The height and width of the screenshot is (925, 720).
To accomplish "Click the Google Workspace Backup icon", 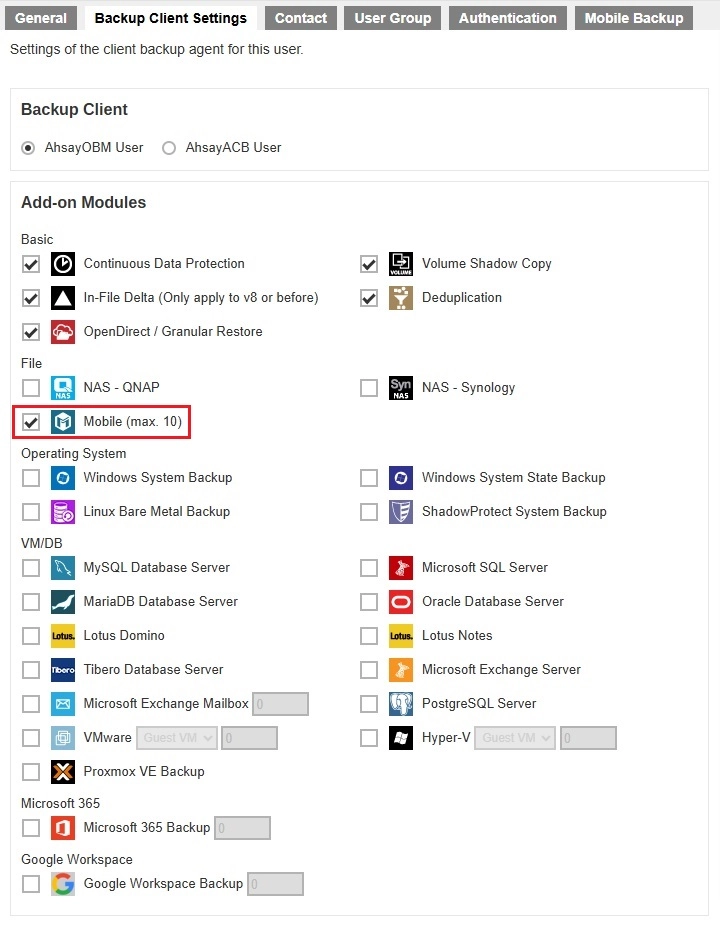I will (62, 884).
